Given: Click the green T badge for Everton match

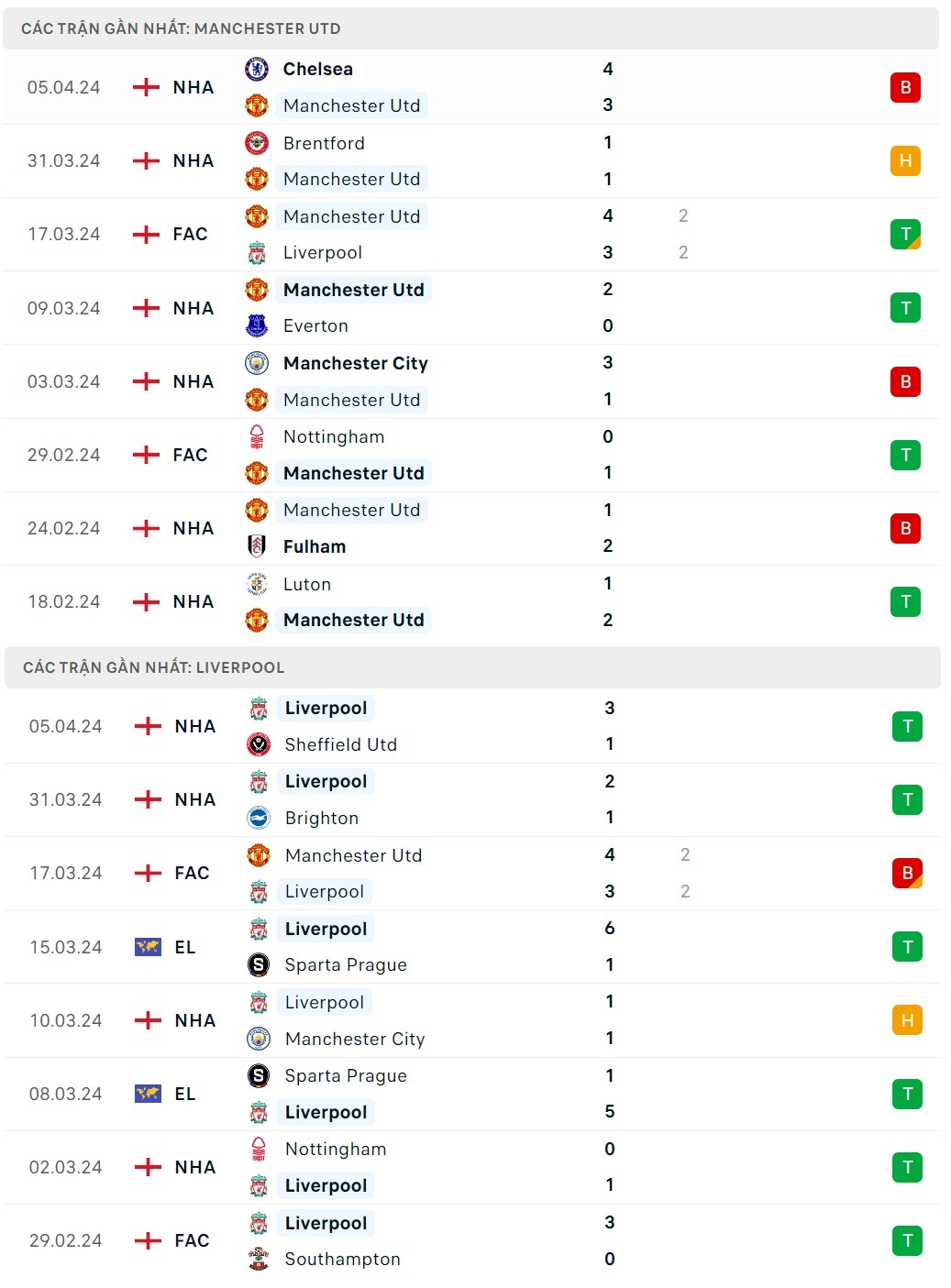Looking at the screenshot, I should click(905, 308).
